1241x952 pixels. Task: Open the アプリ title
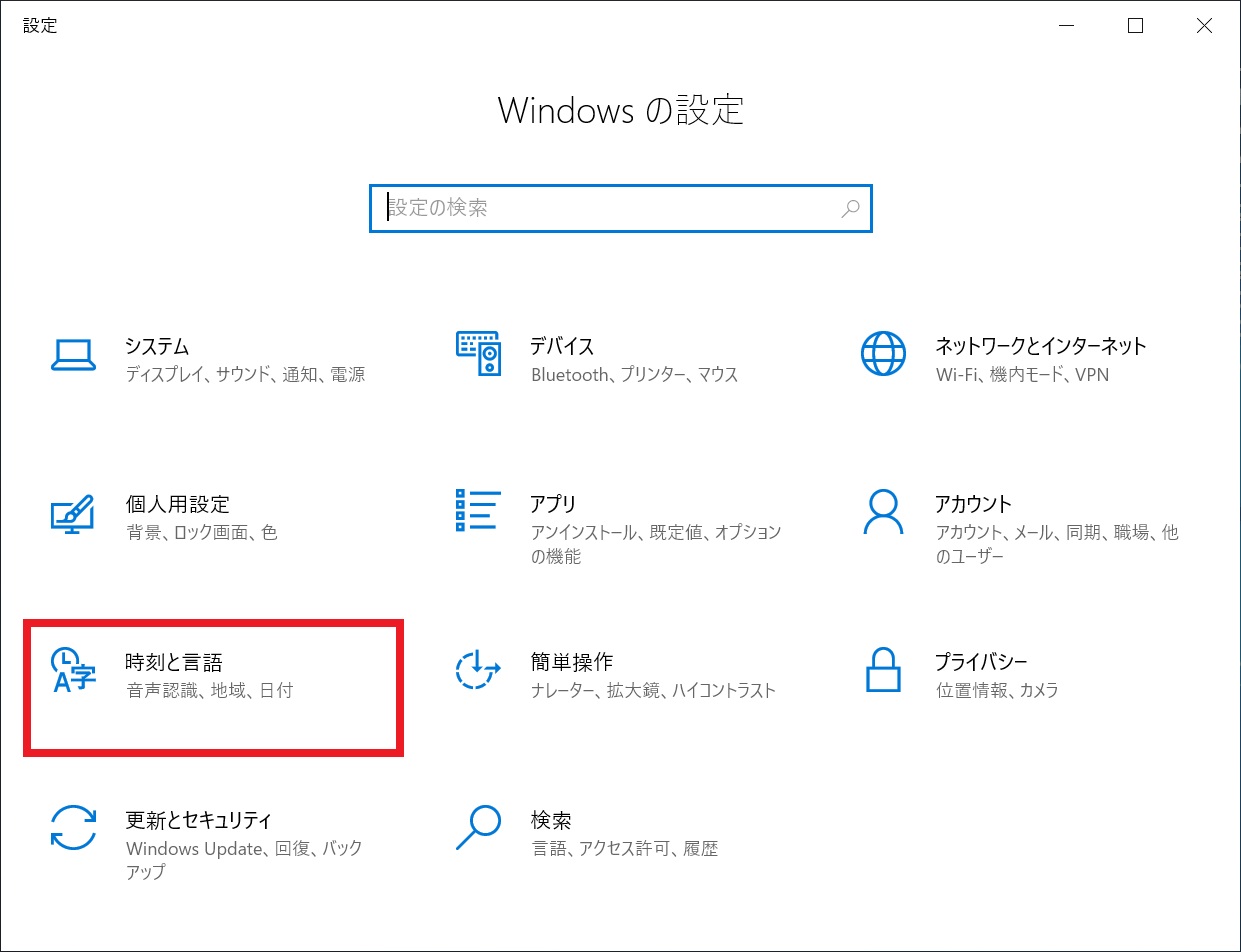click(554, 504)
